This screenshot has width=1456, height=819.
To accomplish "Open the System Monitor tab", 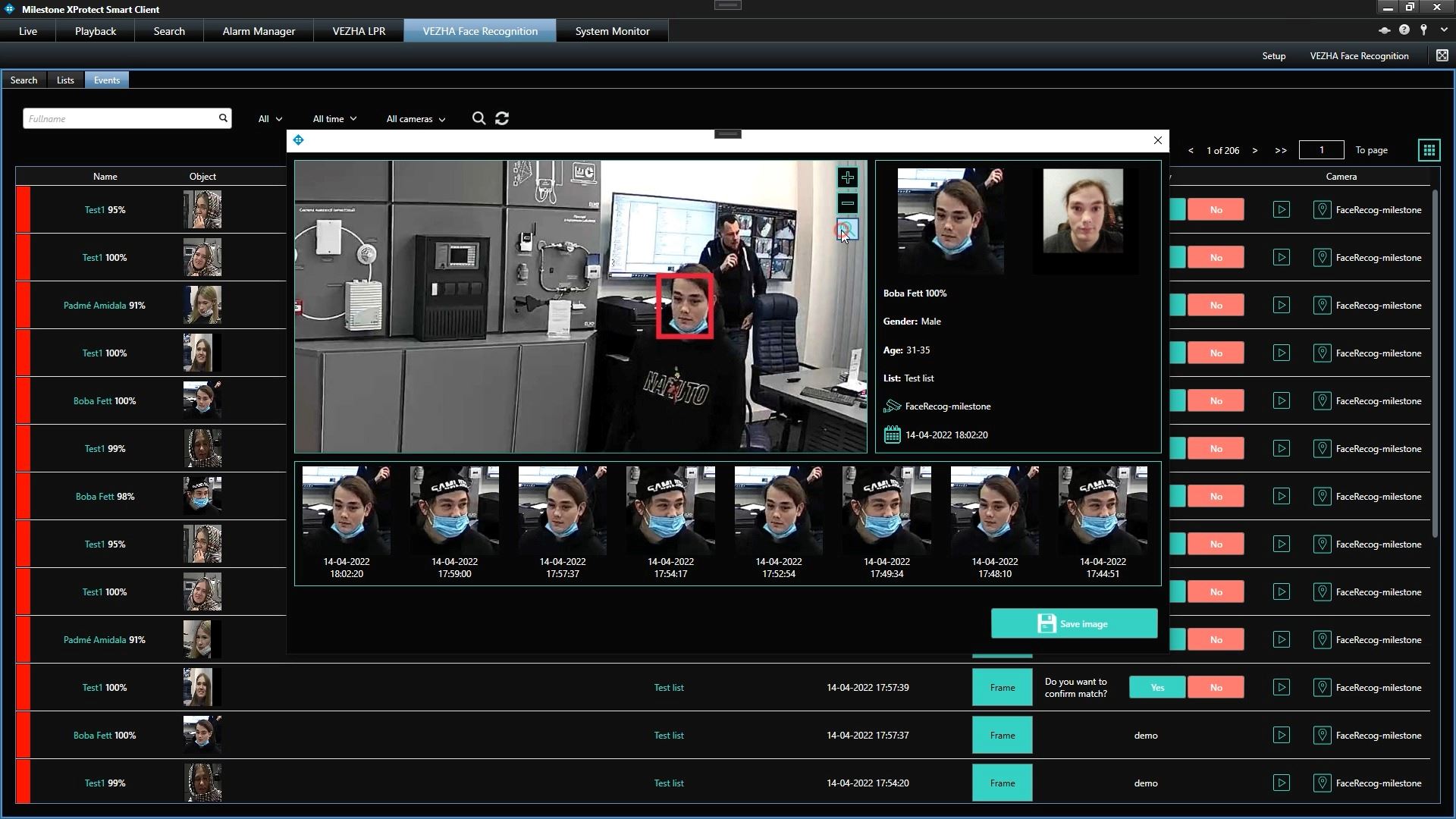I will tap(612, 31).
